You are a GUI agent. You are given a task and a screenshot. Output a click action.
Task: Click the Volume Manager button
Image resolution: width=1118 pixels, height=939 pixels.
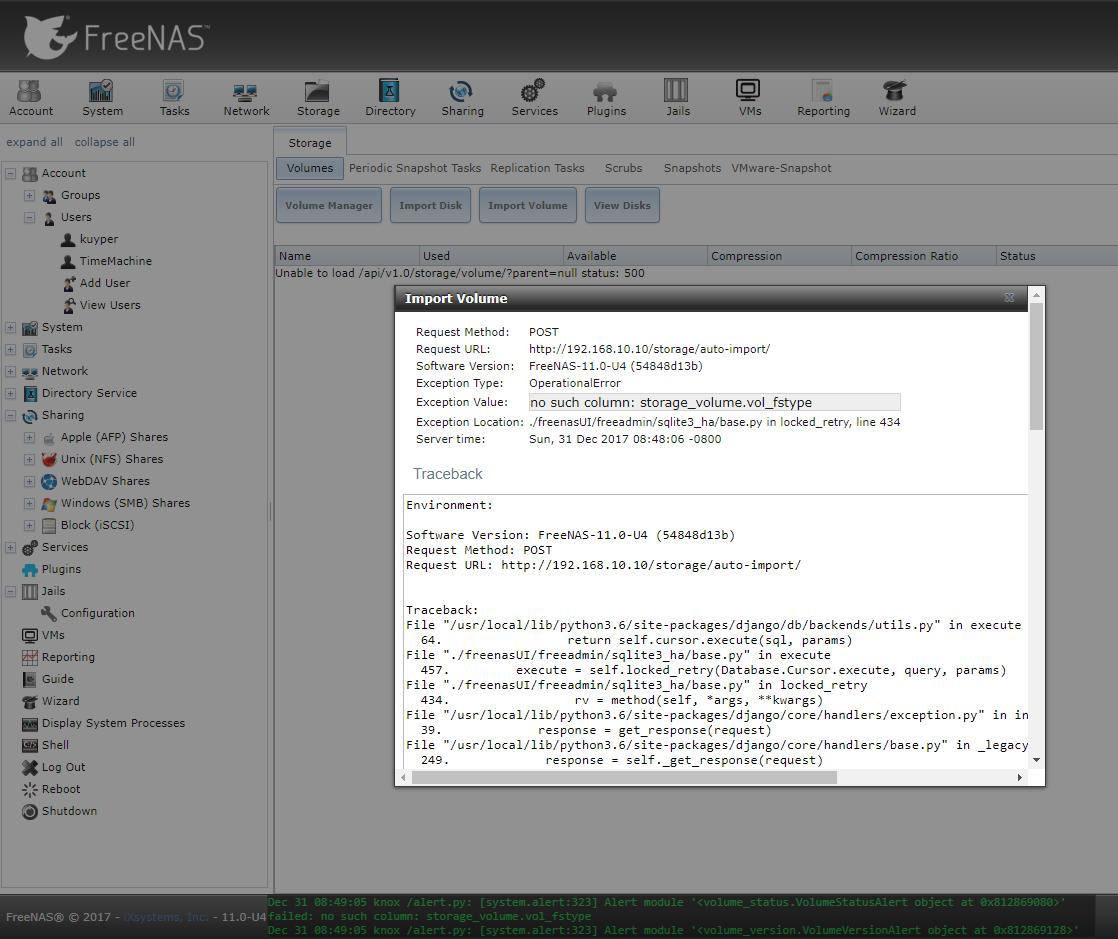(x=329, y=205)
